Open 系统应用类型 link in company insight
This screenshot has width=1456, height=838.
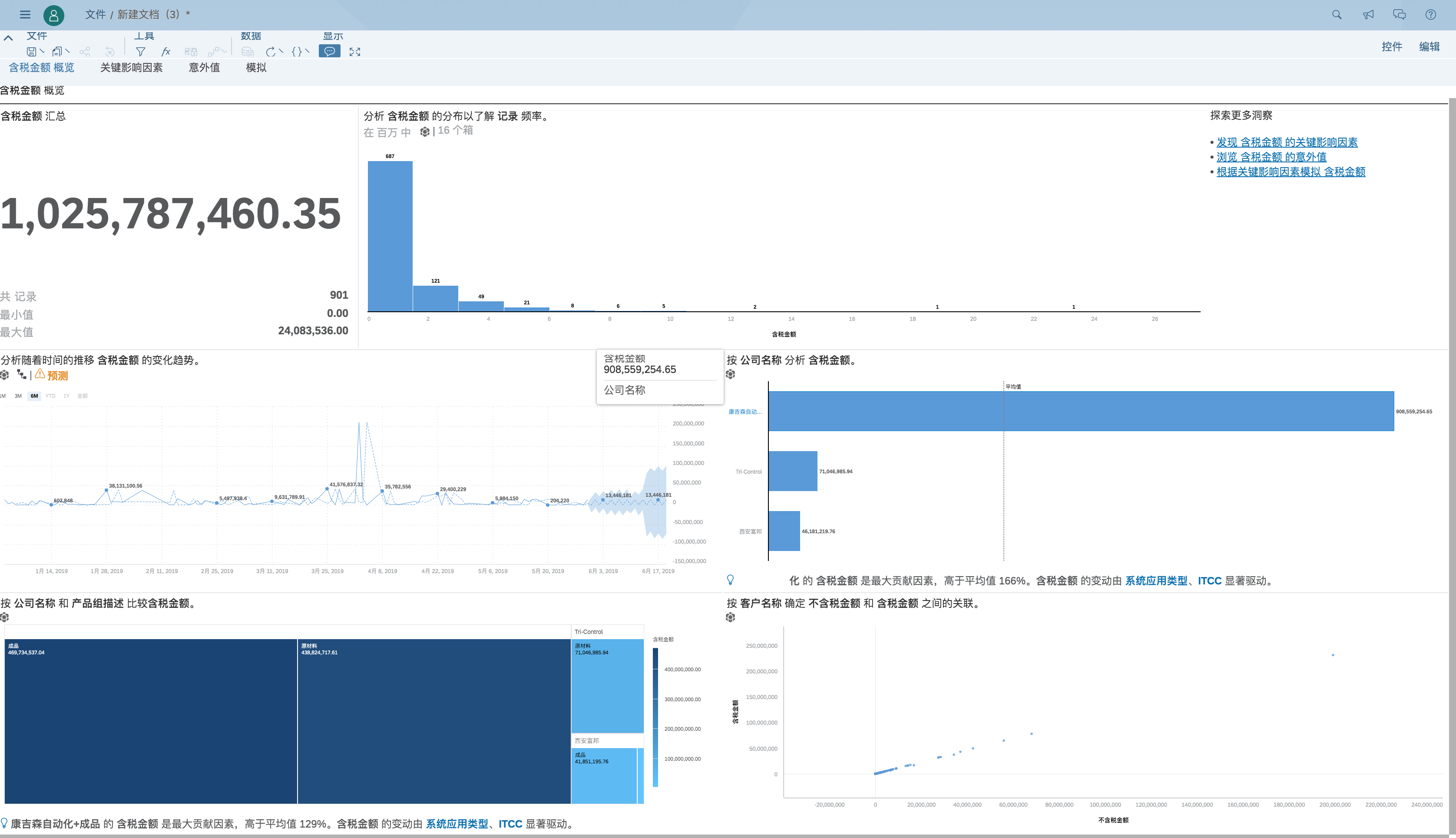tap(1156, 581)
